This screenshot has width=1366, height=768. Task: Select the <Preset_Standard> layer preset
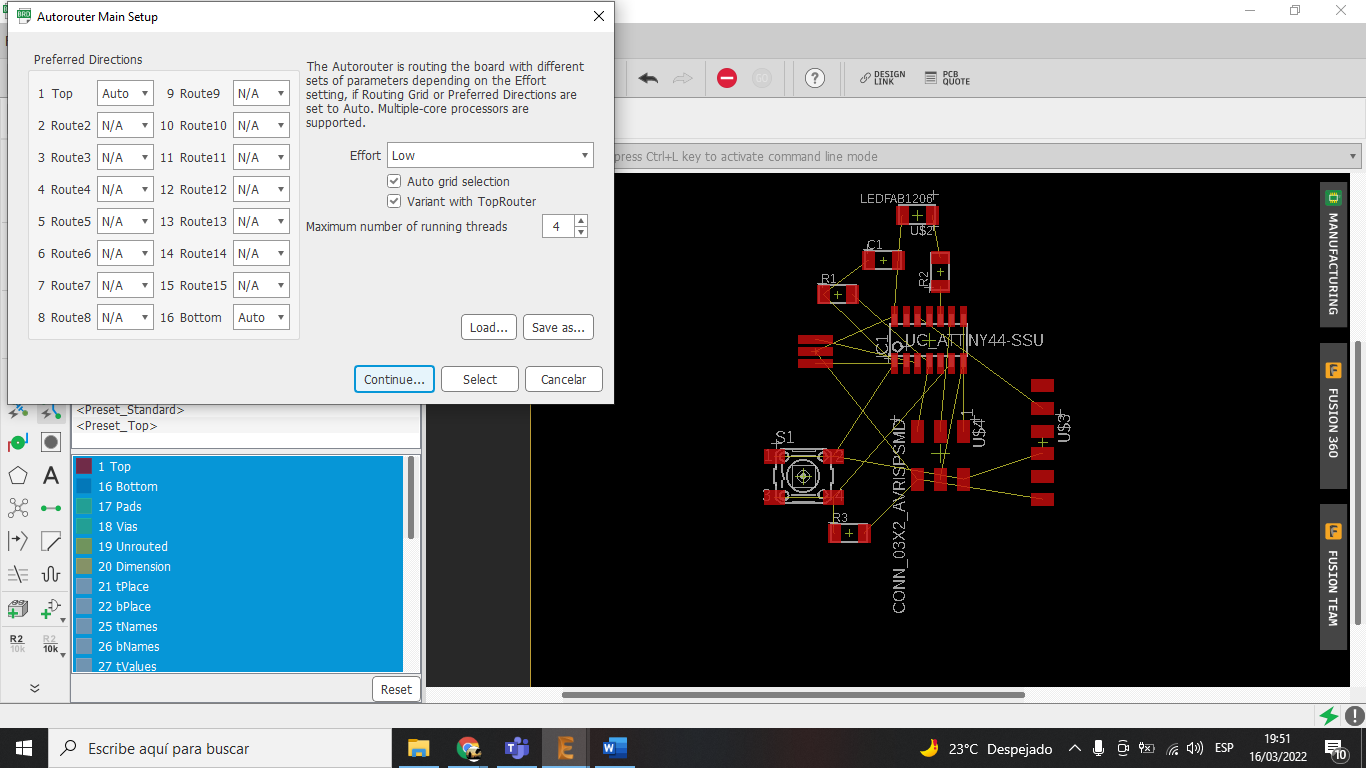[130, 410]
